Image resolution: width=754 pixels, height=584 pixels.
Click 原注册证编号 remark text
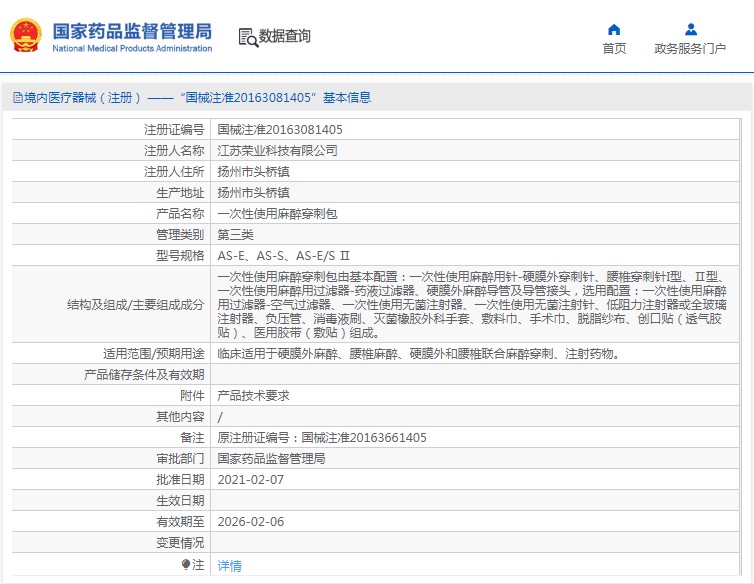[x=322, y=438]
